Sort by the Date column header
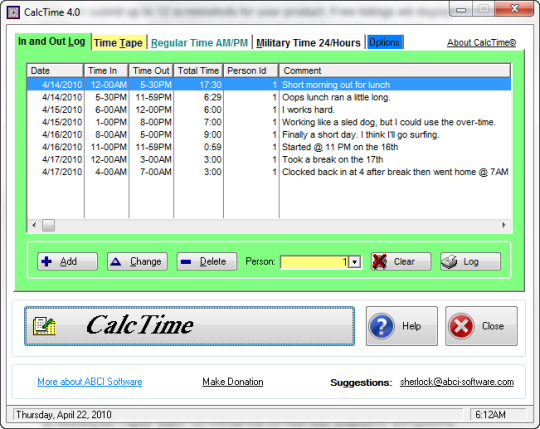This screenshot has height=429, width=540. click(55, 71)
